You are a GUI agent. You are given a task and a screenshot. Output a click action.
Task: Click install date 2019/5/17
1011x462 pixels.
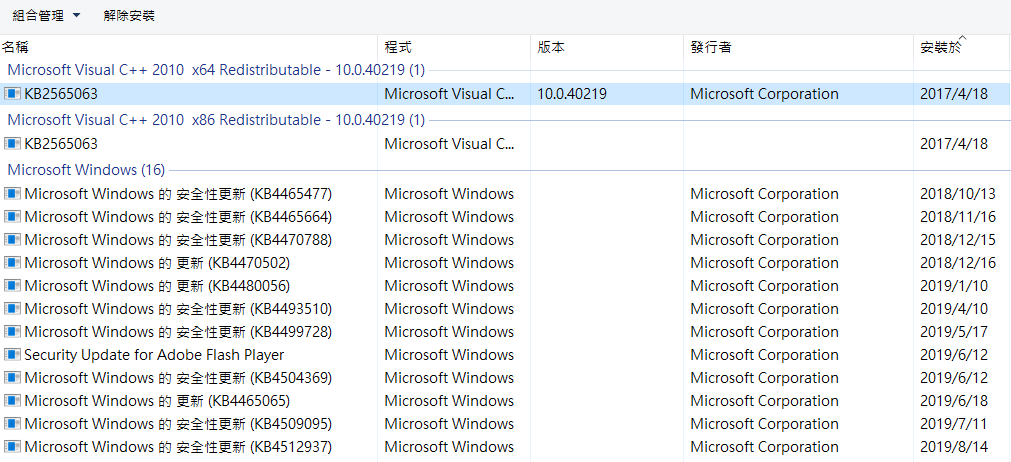954,332
